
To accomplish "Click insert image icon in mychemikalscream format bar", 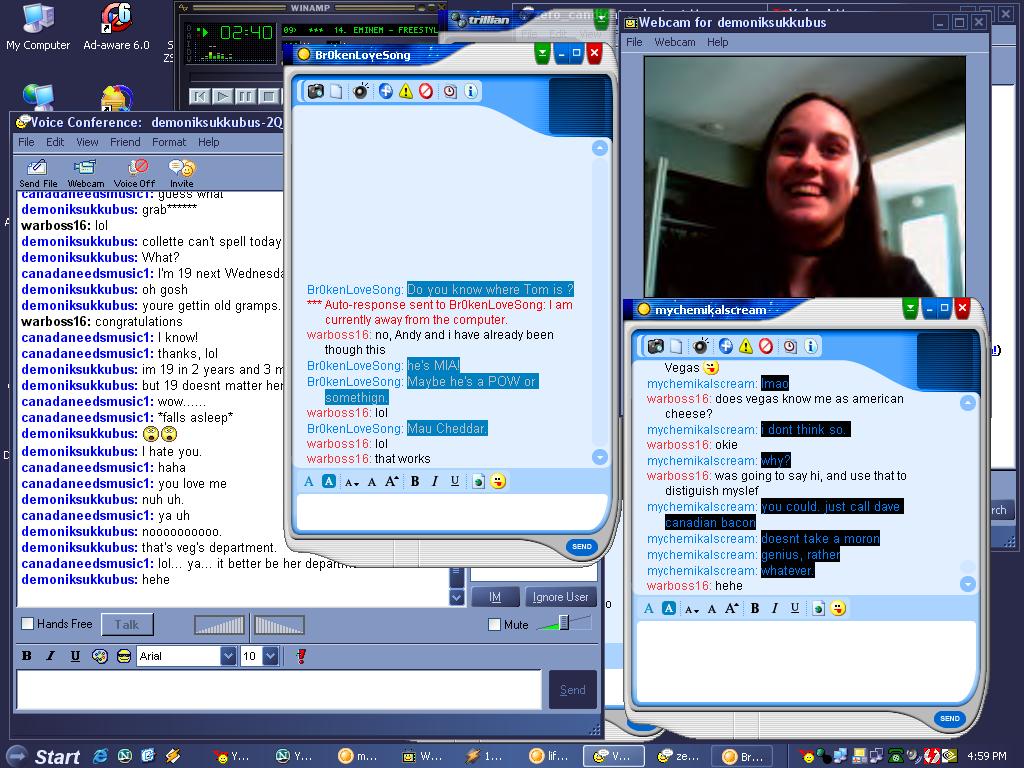I will point(818,609).
